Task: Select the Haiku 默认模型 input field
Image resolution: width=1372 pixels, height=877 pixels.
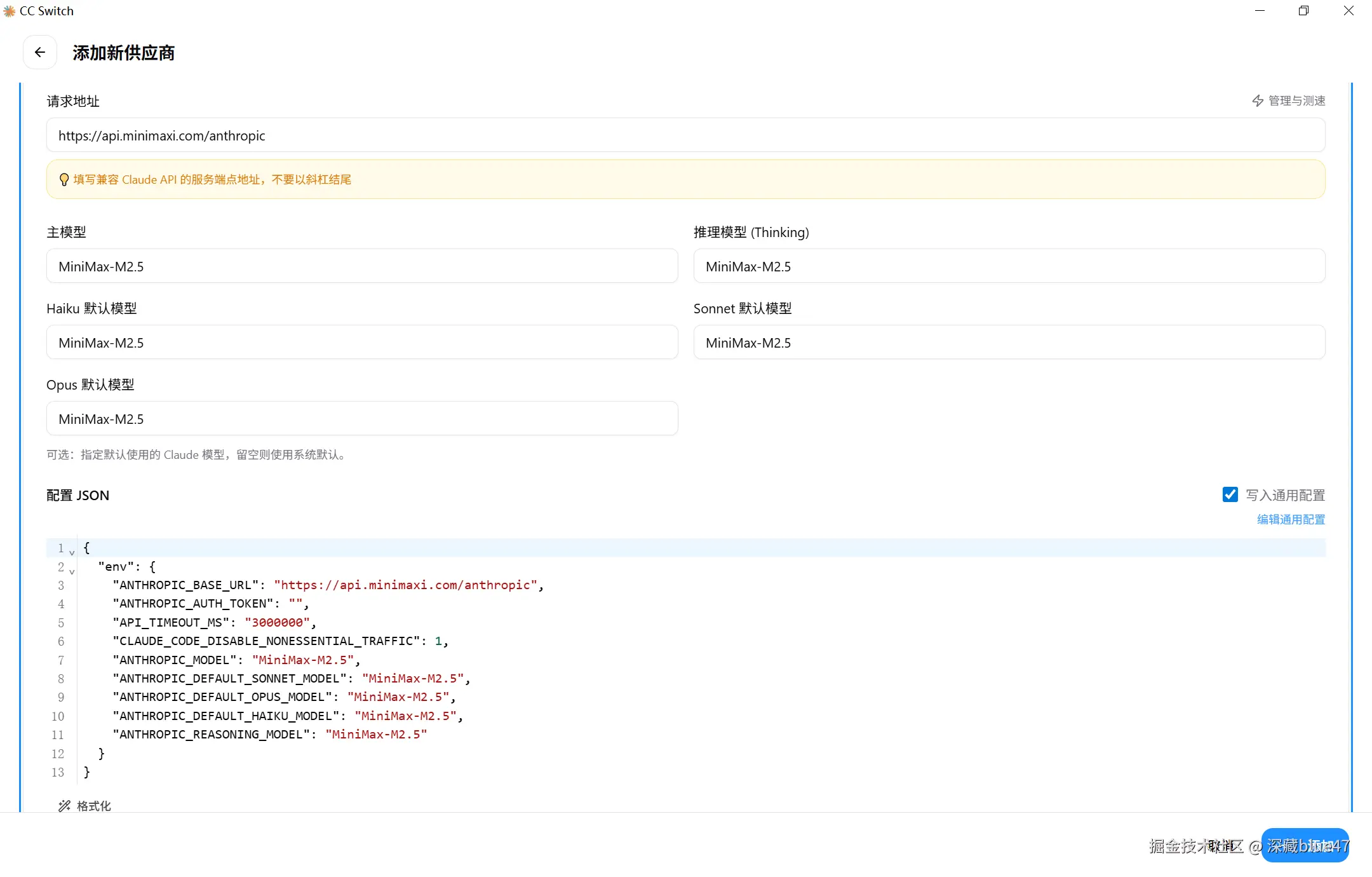Action: (361, 343)
